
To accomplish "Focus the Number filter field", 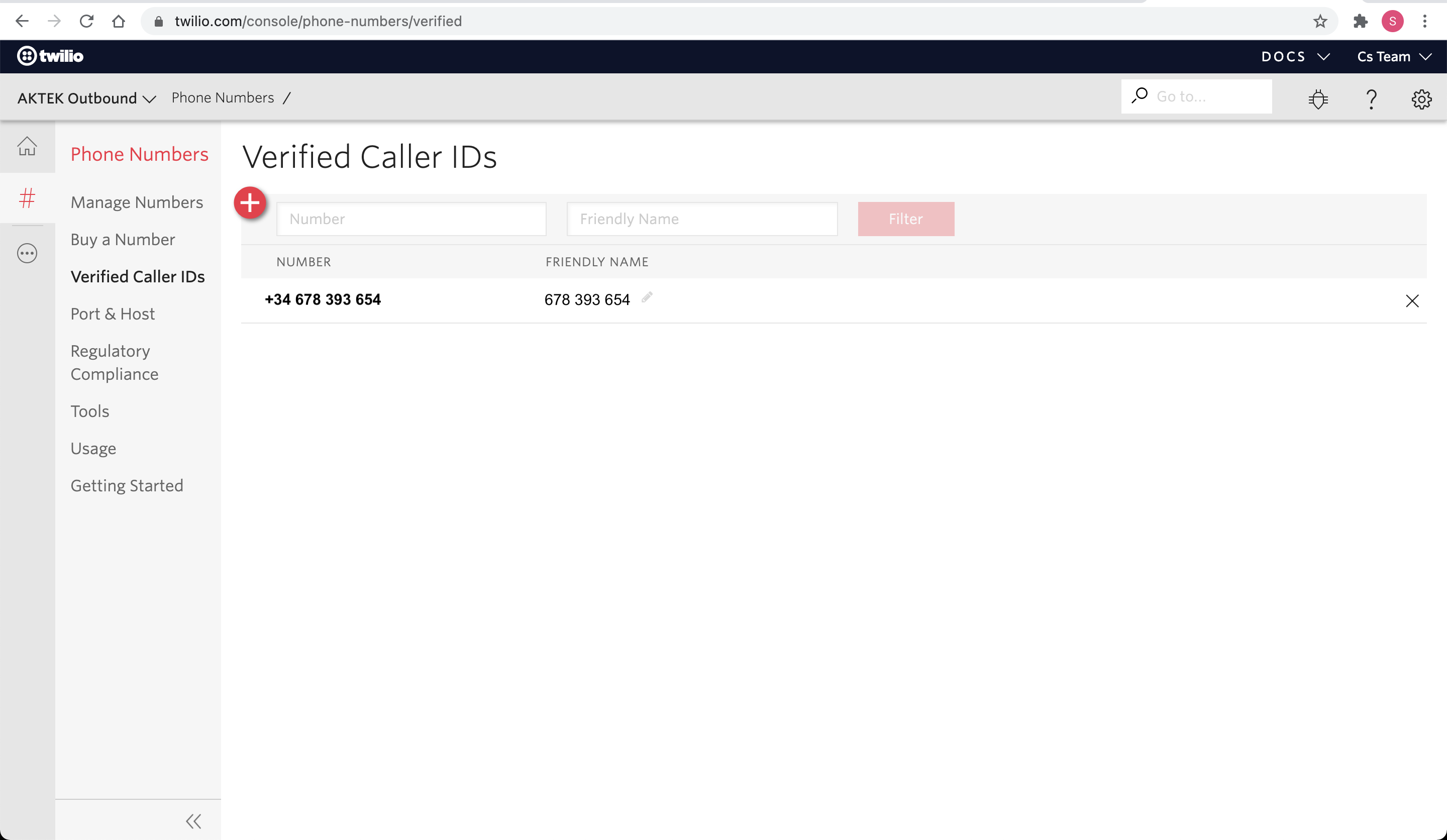I will [411, 219].
